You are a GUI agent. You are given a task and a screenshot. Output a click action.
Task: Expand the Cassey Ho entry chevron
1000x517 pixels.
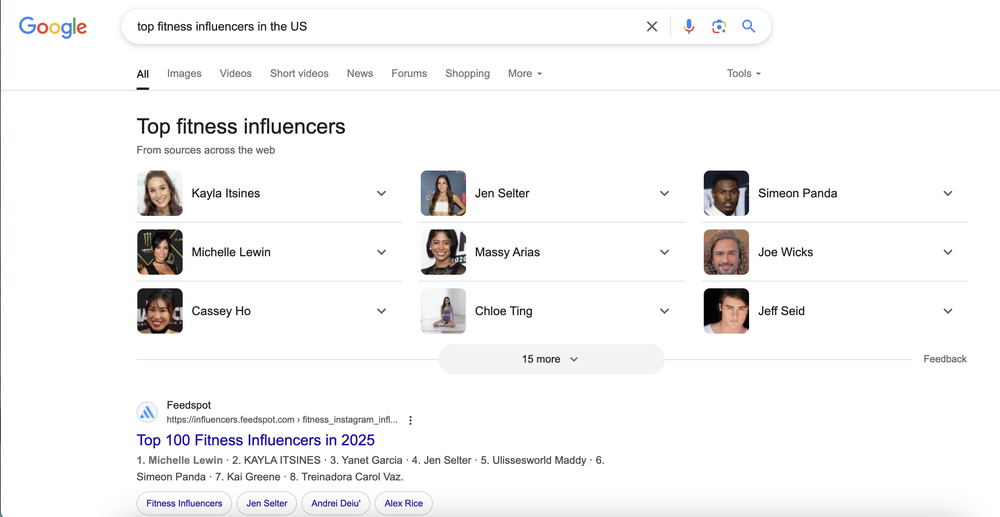click(381, 311)
